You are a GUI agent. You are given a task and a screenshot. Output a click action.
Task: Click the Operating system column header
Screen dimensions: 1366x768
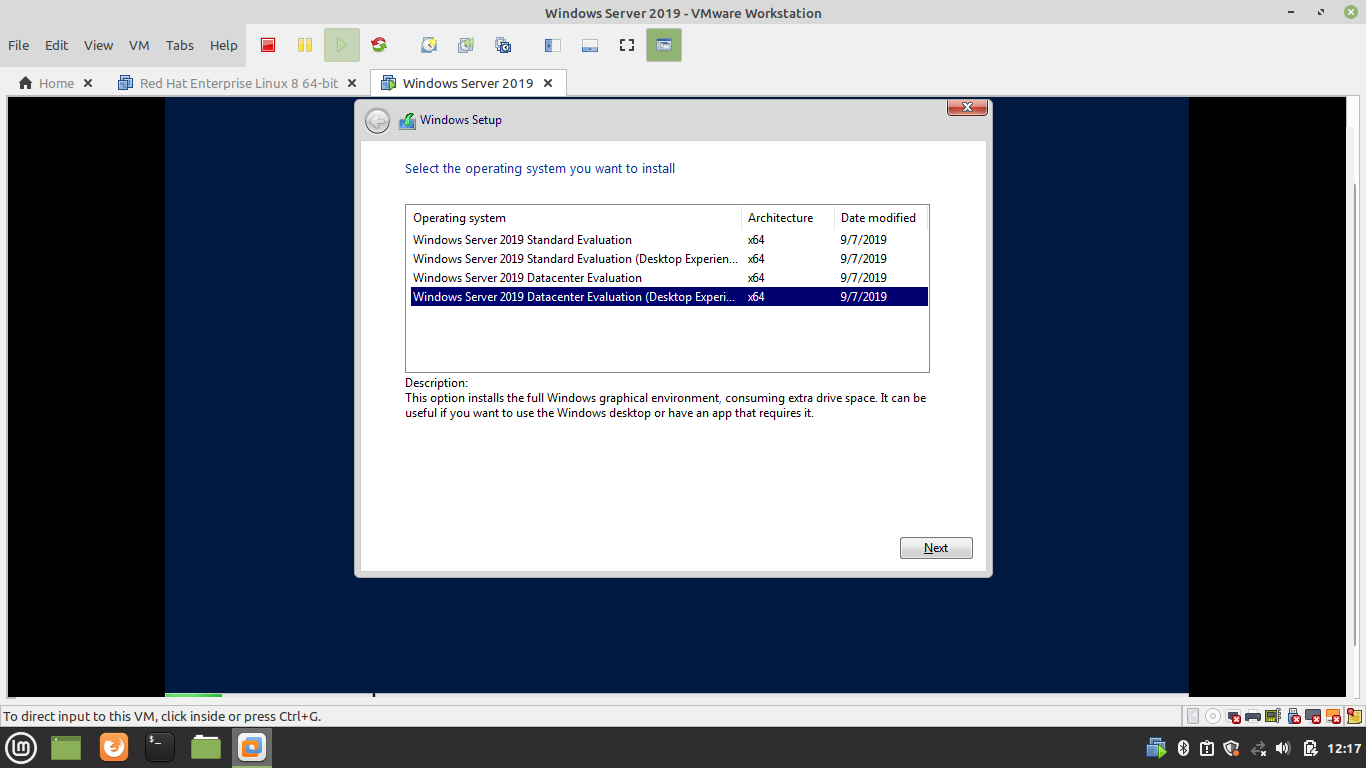pyautogui.click(x=574, y=218)
